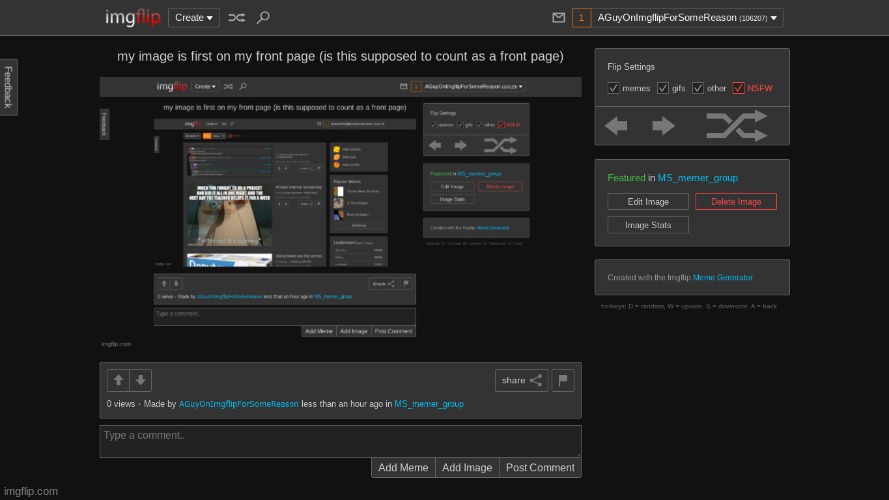Click the shuffle icon in top navigation bar
This screenshot has width=889, height=500.
236,18
